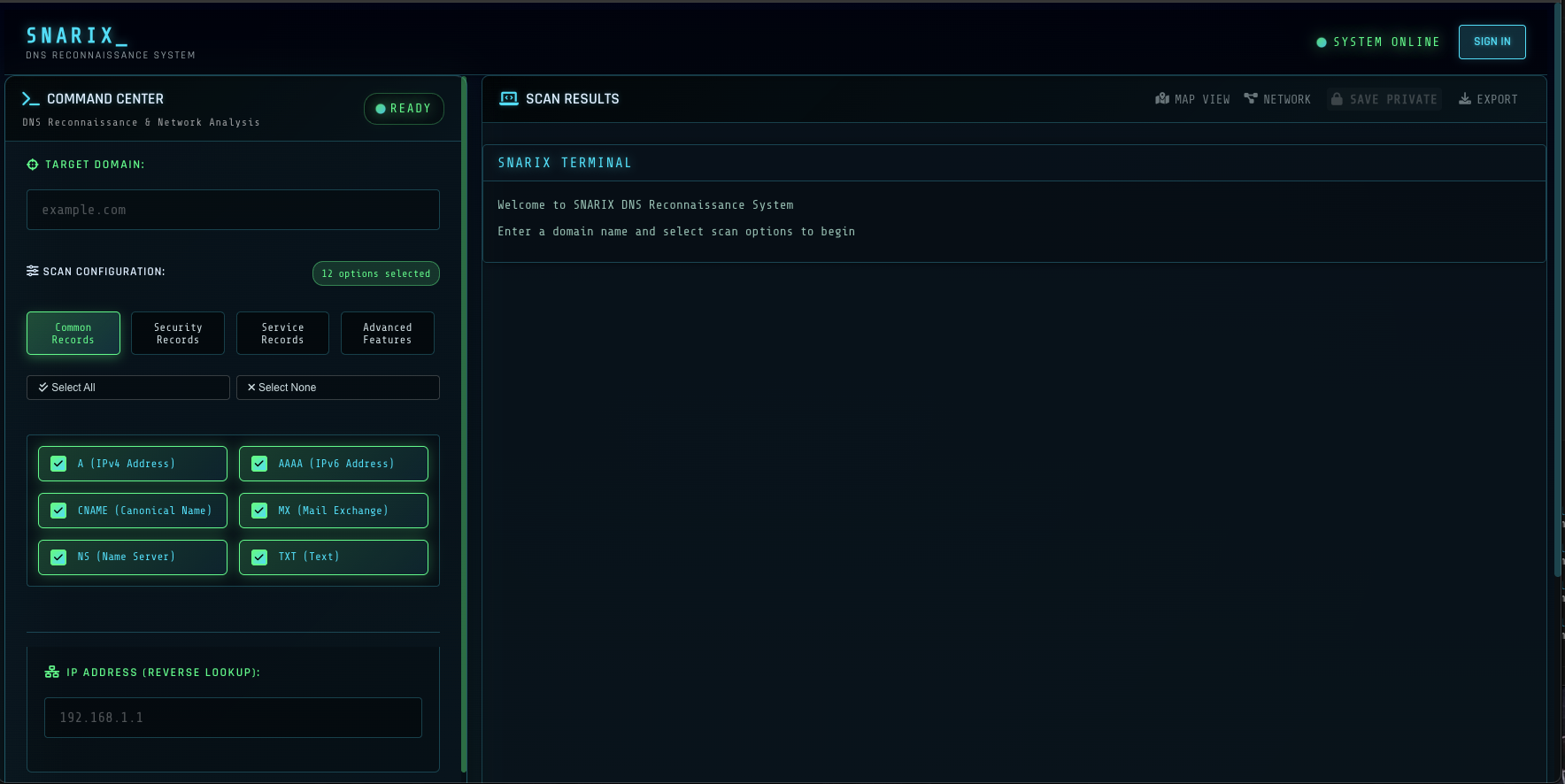Click the Export button

pyautogui.click(x=1488, y=99)
